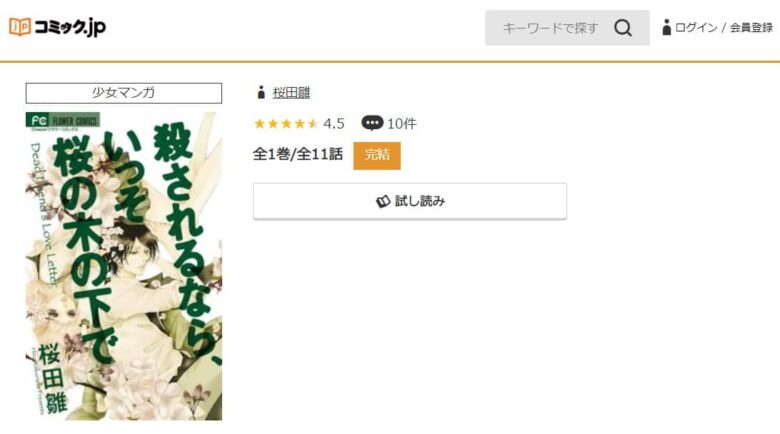Click the コミック.jp logo icon
The height and width of the screenshot is (434, 780).
(20, 27)
